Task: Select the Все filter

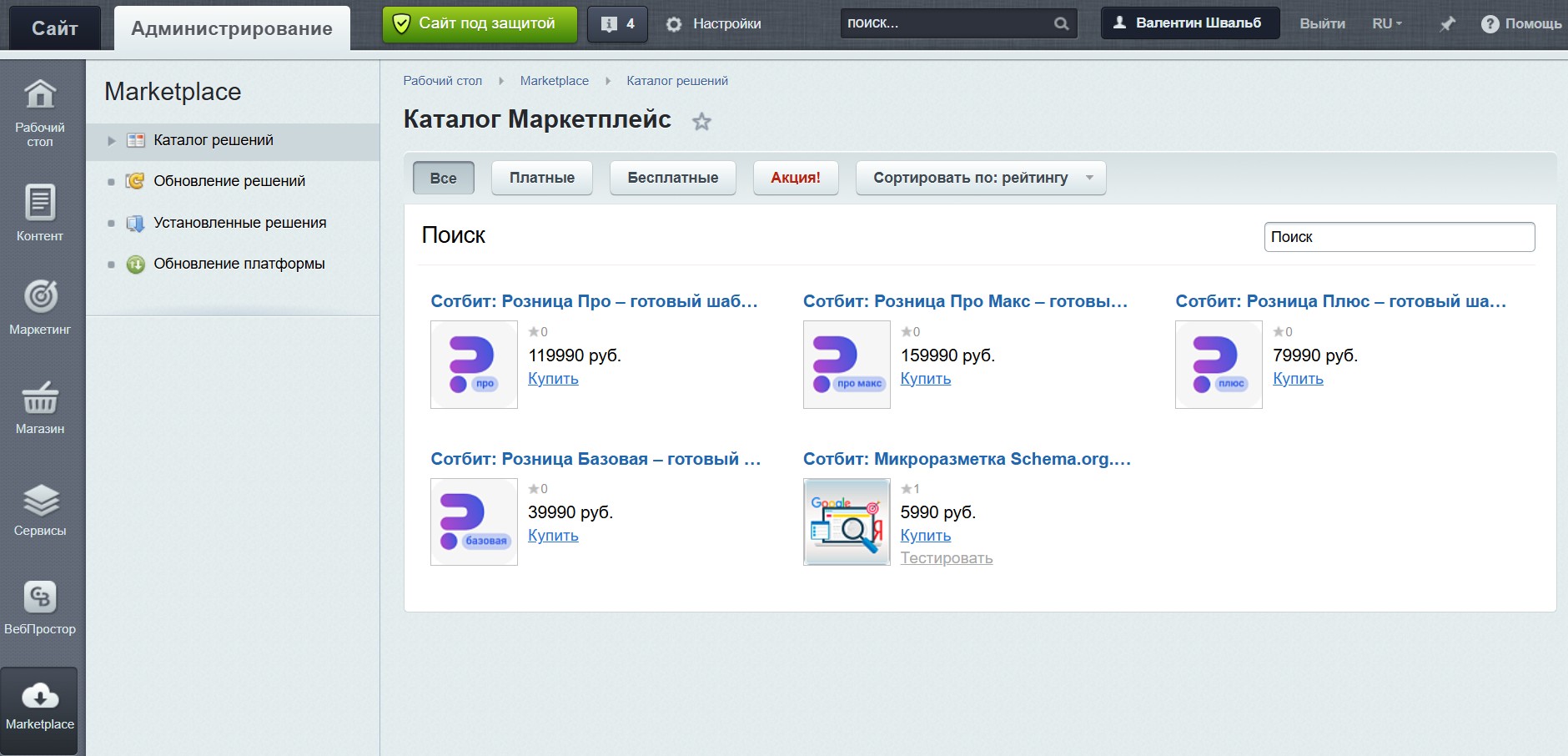Action: (444, 178)
